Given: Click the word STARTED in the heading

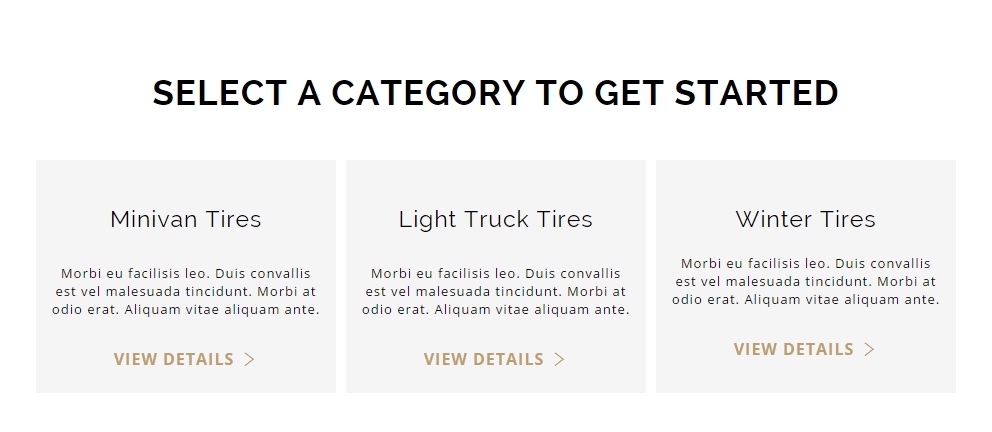Looking at the screenshot, I should point(757,93).
